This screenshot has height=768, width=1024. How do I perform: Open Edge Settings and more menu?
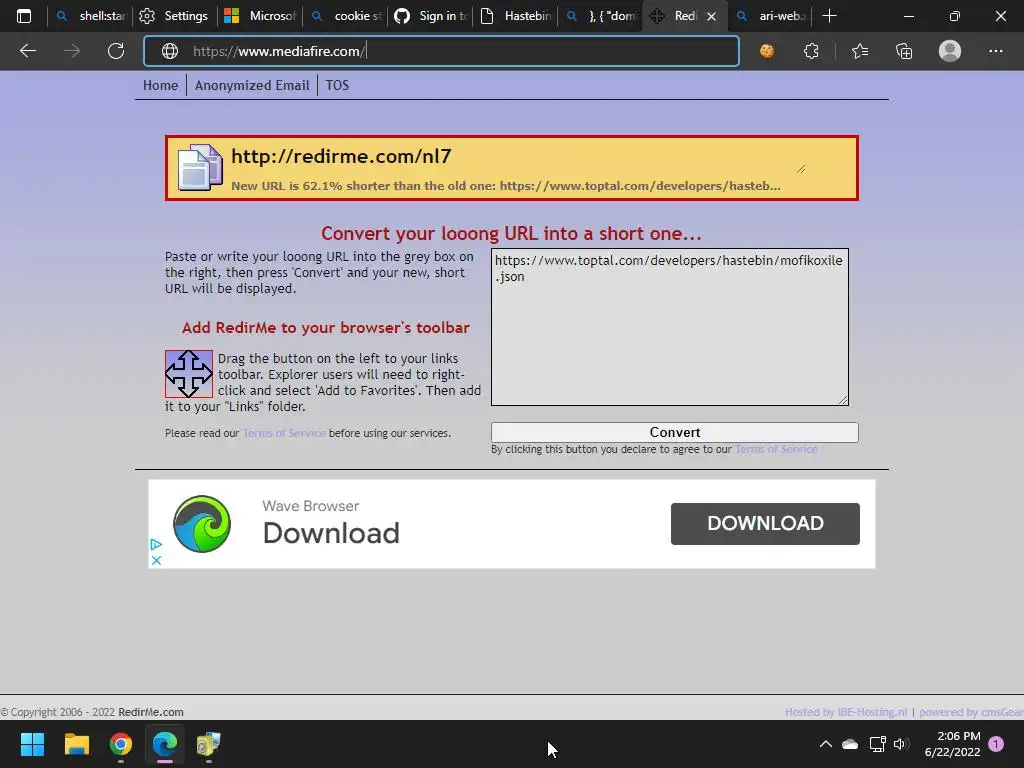[995, 51]
